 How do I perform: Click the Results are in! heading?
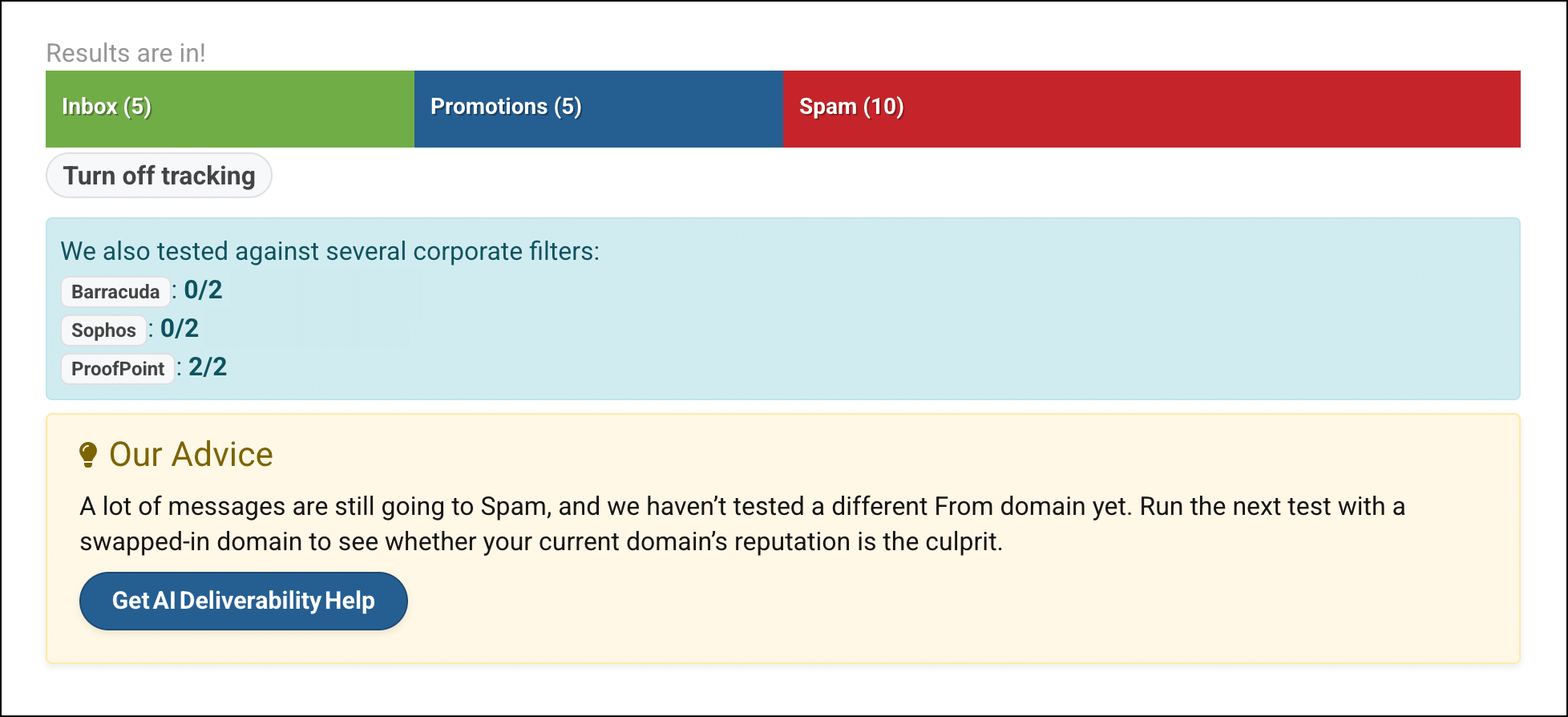[x=126, y=53]
